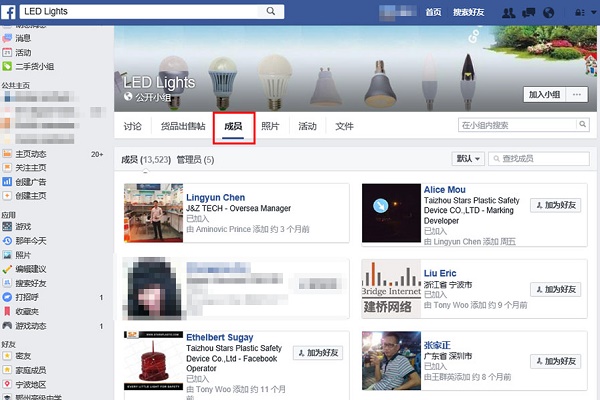Switch to group 活动 tab
This screenshot has width=600, height=400.
point(307,126)
